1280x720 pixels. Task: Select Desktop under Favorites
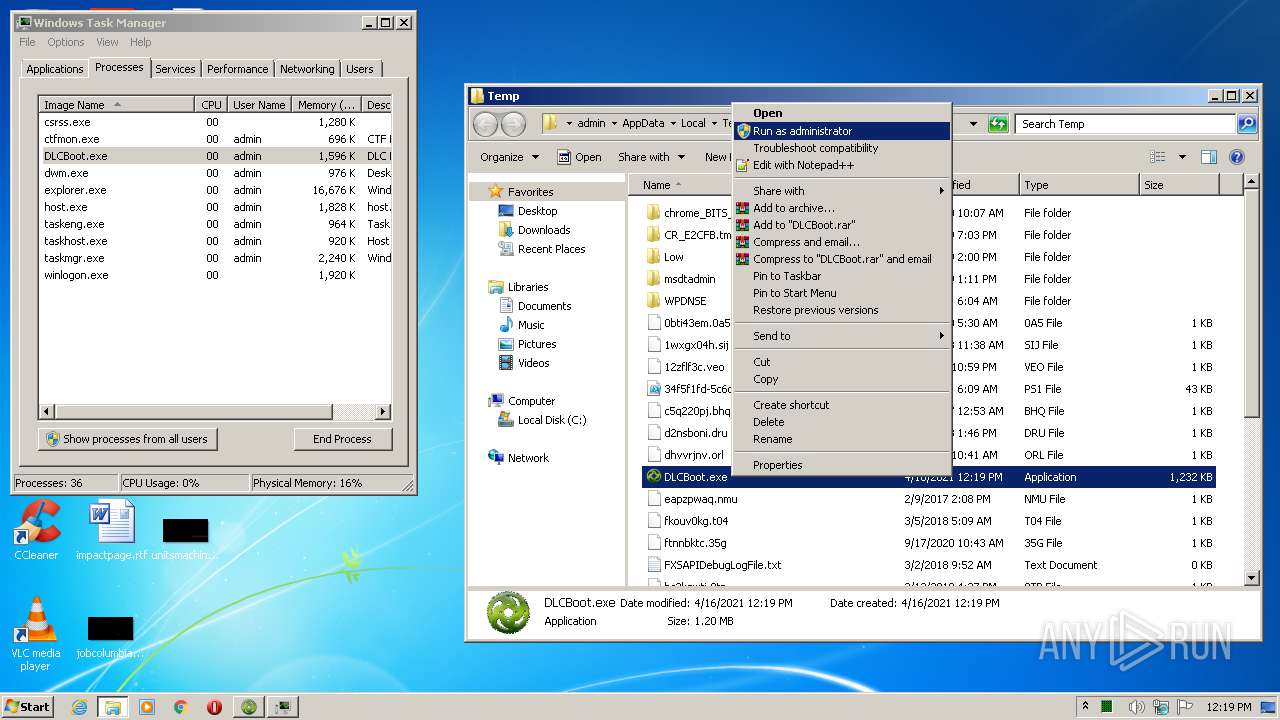coord(537,211)
